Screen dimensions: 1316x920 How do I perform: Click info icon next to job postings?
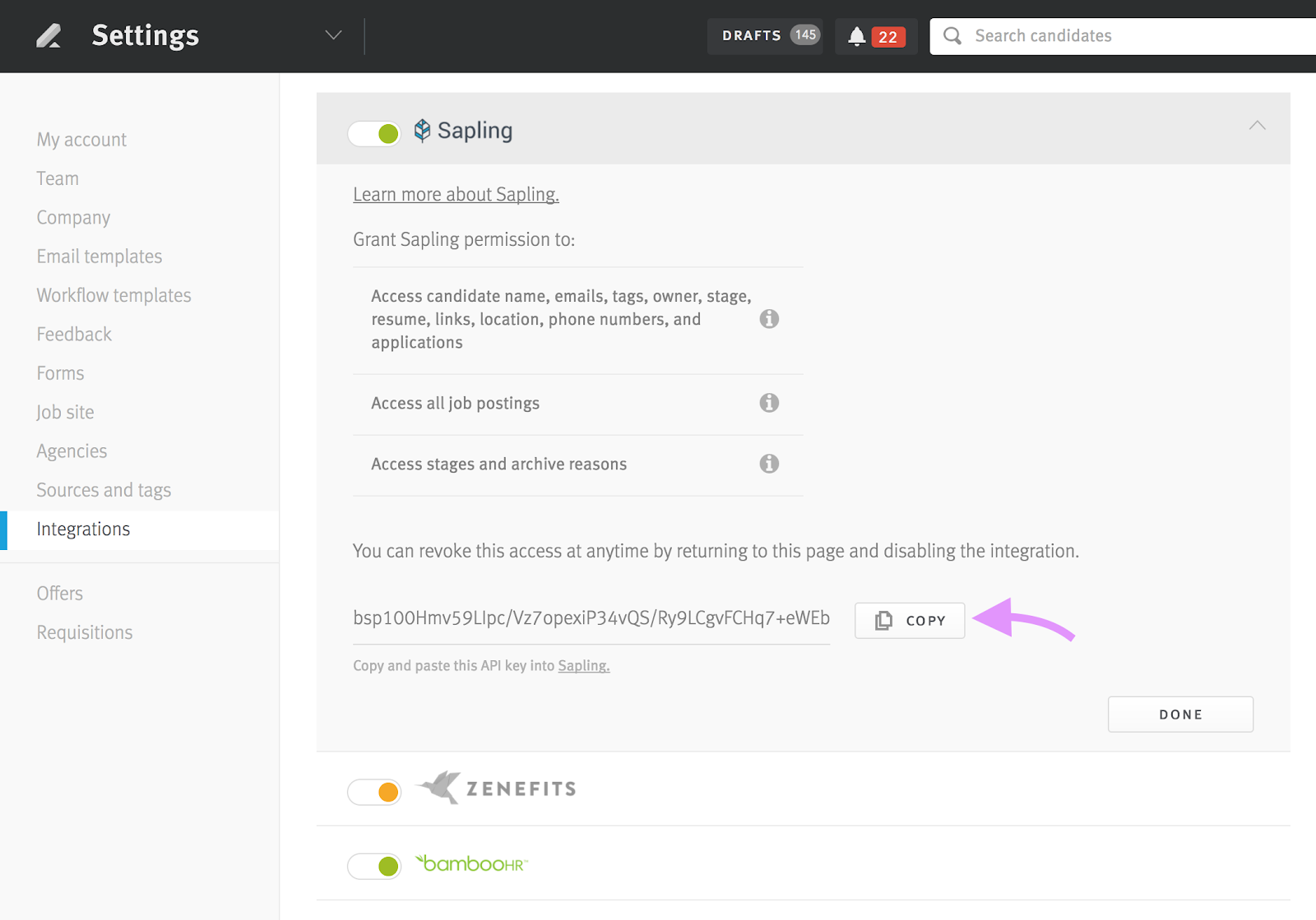click(x=769, y=403)
